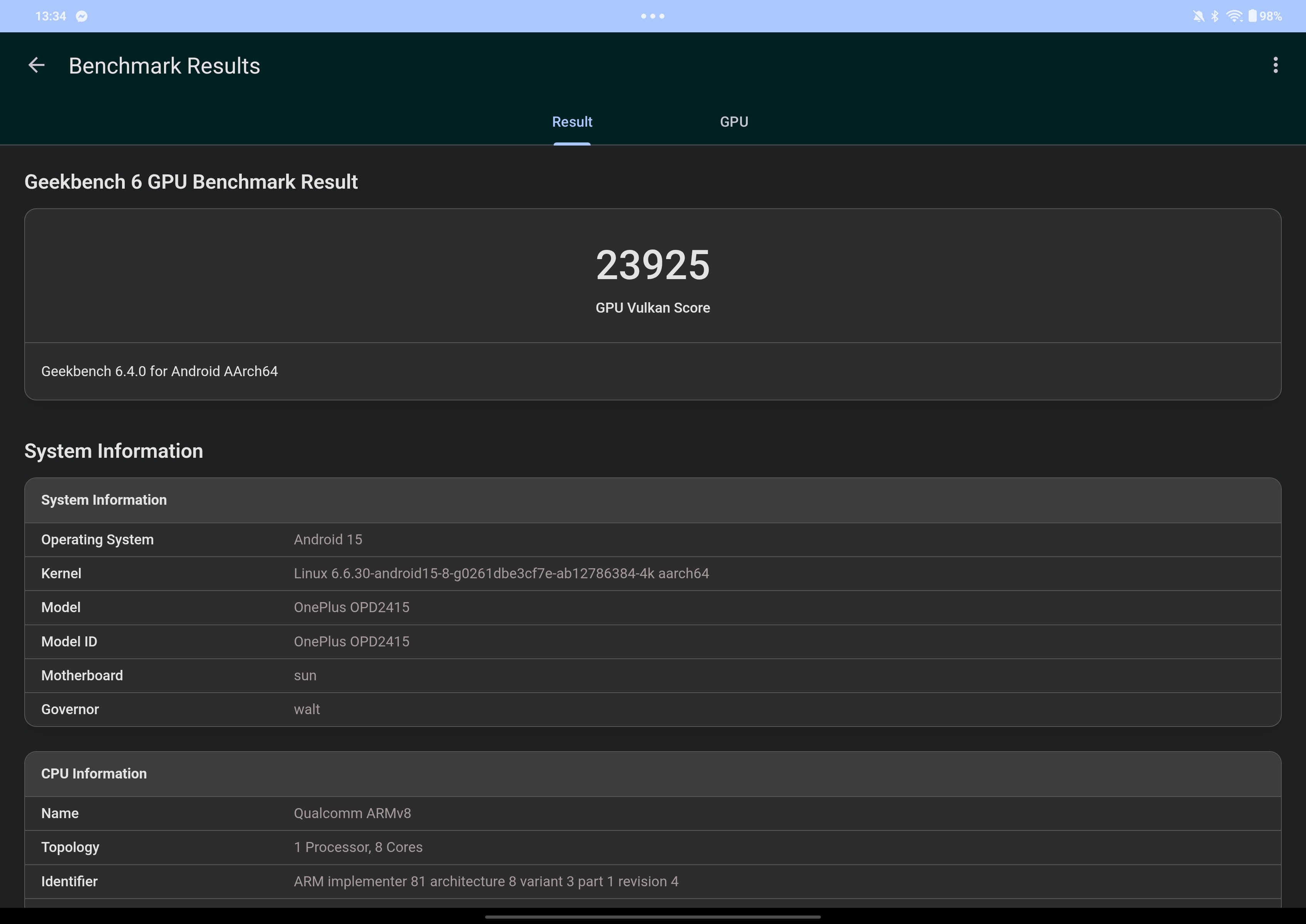Tap the Topology row label

coord(70,848)
